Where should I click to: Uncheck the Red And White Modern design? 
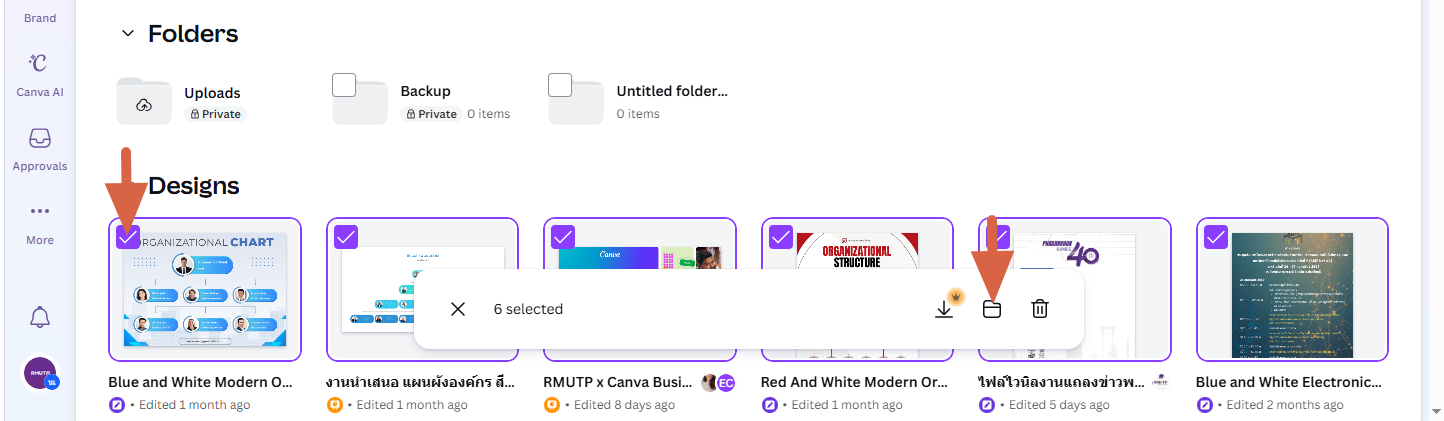(x=781, y=237)
